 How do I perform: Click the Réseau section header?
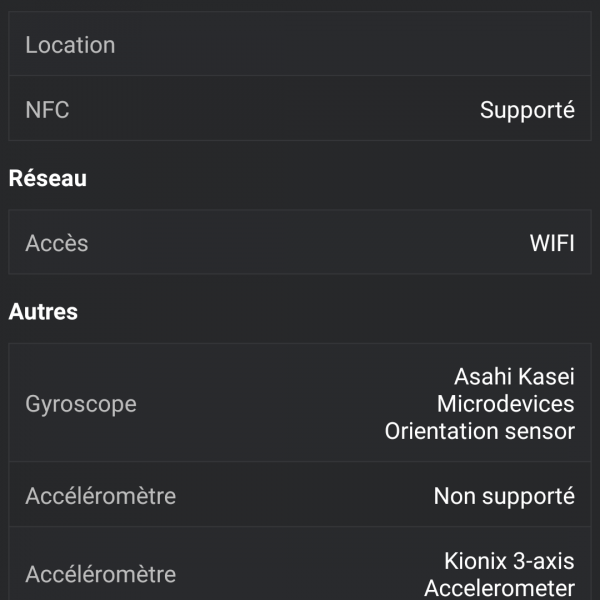click(47, 179)
